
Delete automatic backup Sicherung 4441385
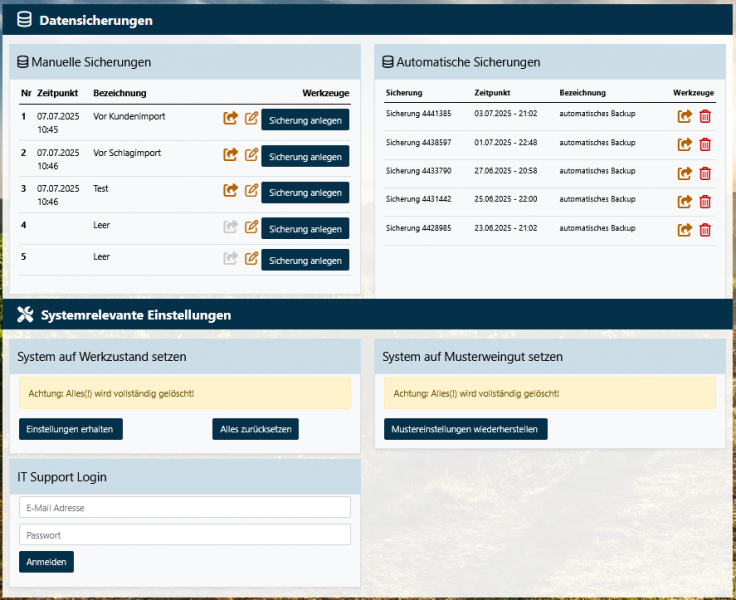(705, 116)
